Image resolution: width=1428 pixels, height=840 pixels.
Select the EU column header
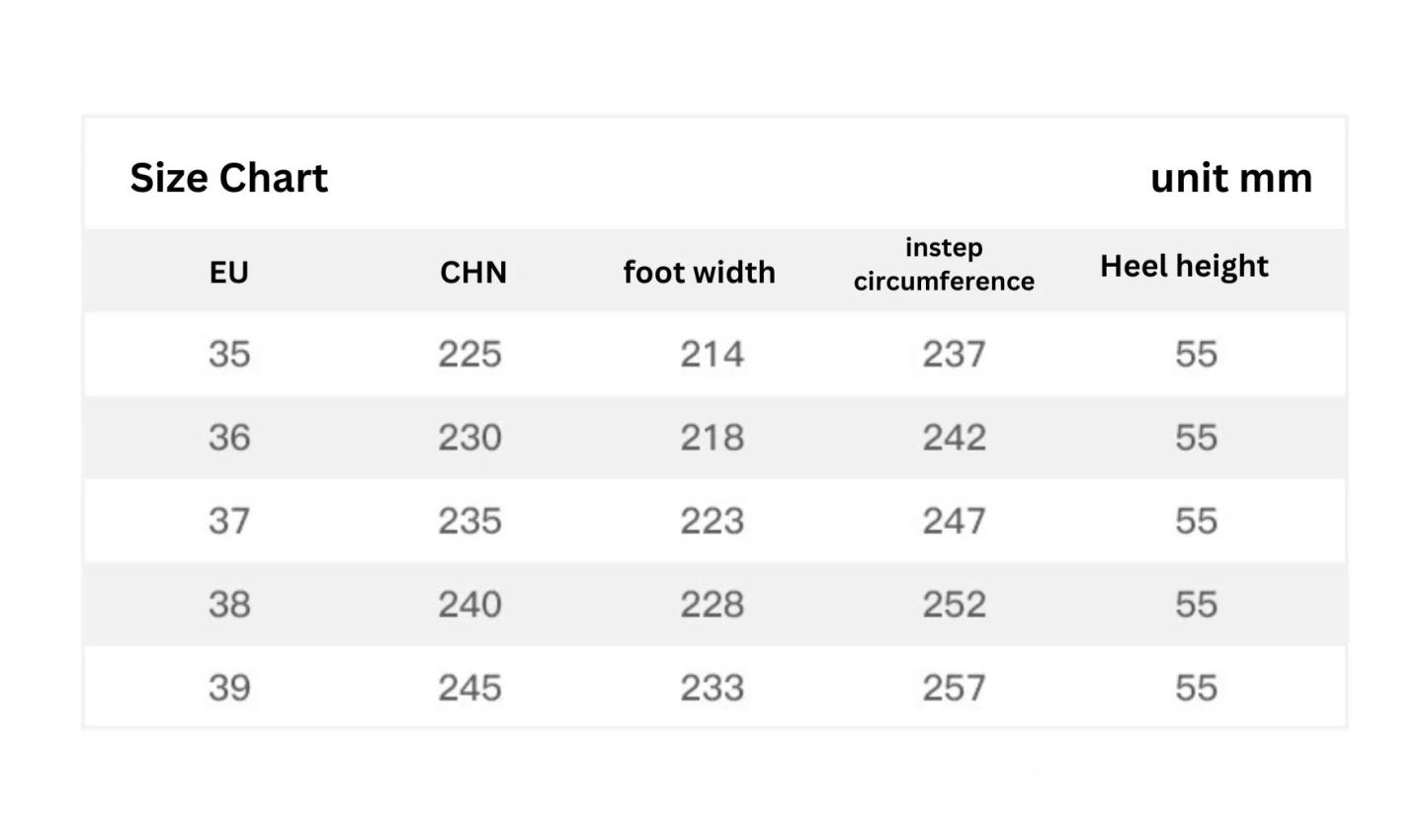click(x=228, y=272)
